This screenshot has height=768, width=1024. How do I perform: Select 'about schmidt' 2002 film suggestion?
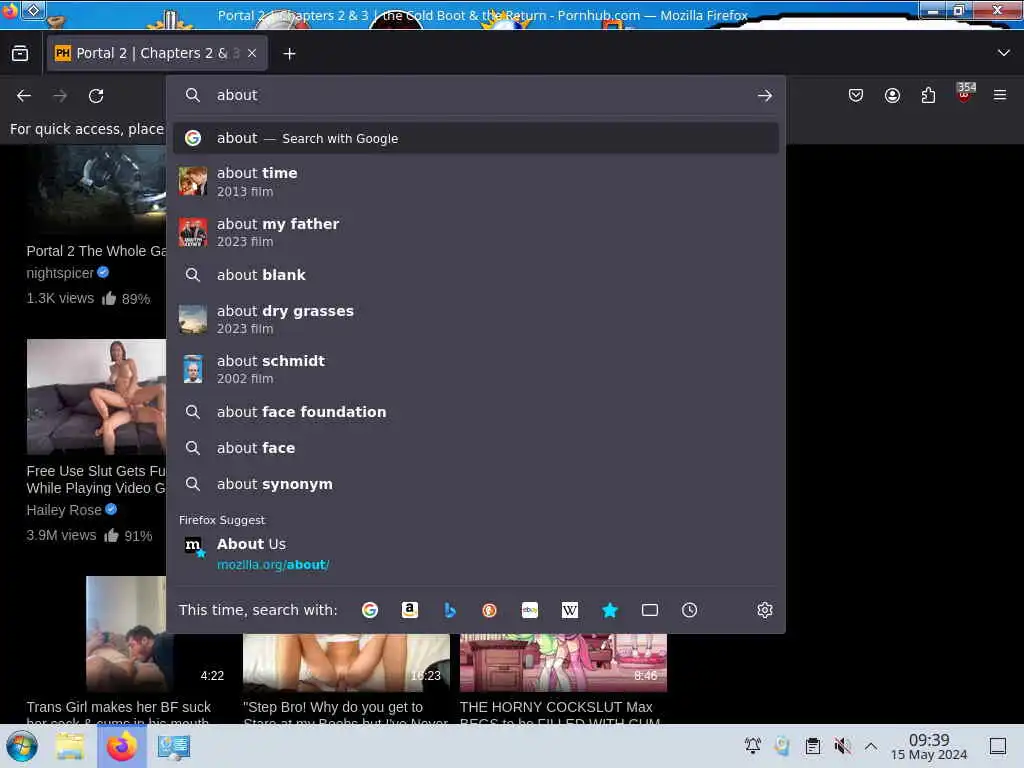(475, 369)
